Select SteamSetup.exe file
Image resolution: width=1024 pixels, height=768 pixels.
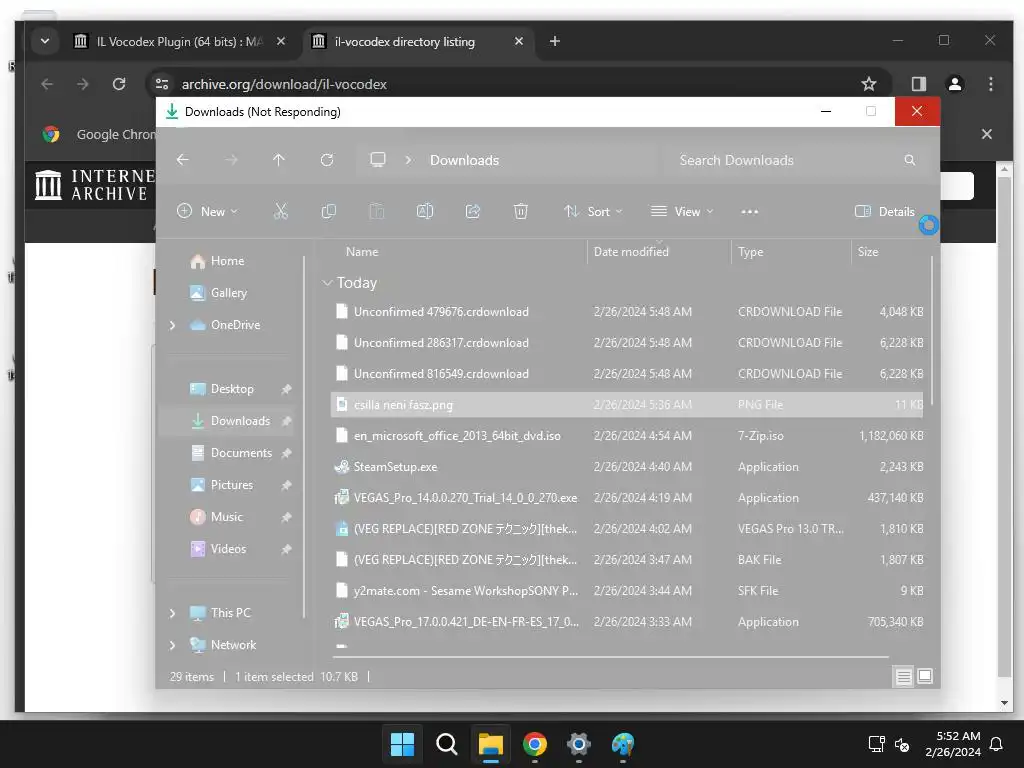pyautogui.click(x=627, y=467)
